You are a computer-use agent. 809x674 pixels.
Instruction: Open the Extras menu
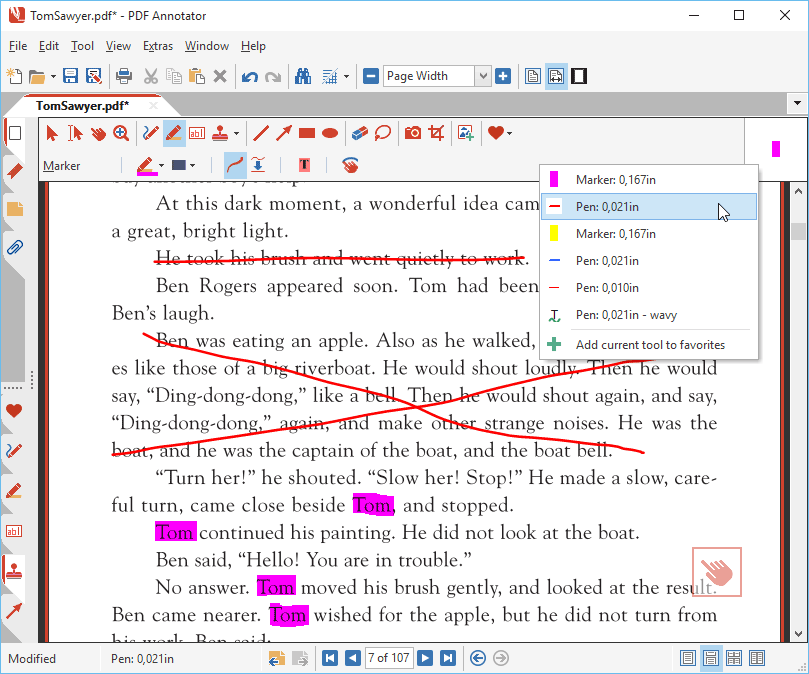(158, 46)
